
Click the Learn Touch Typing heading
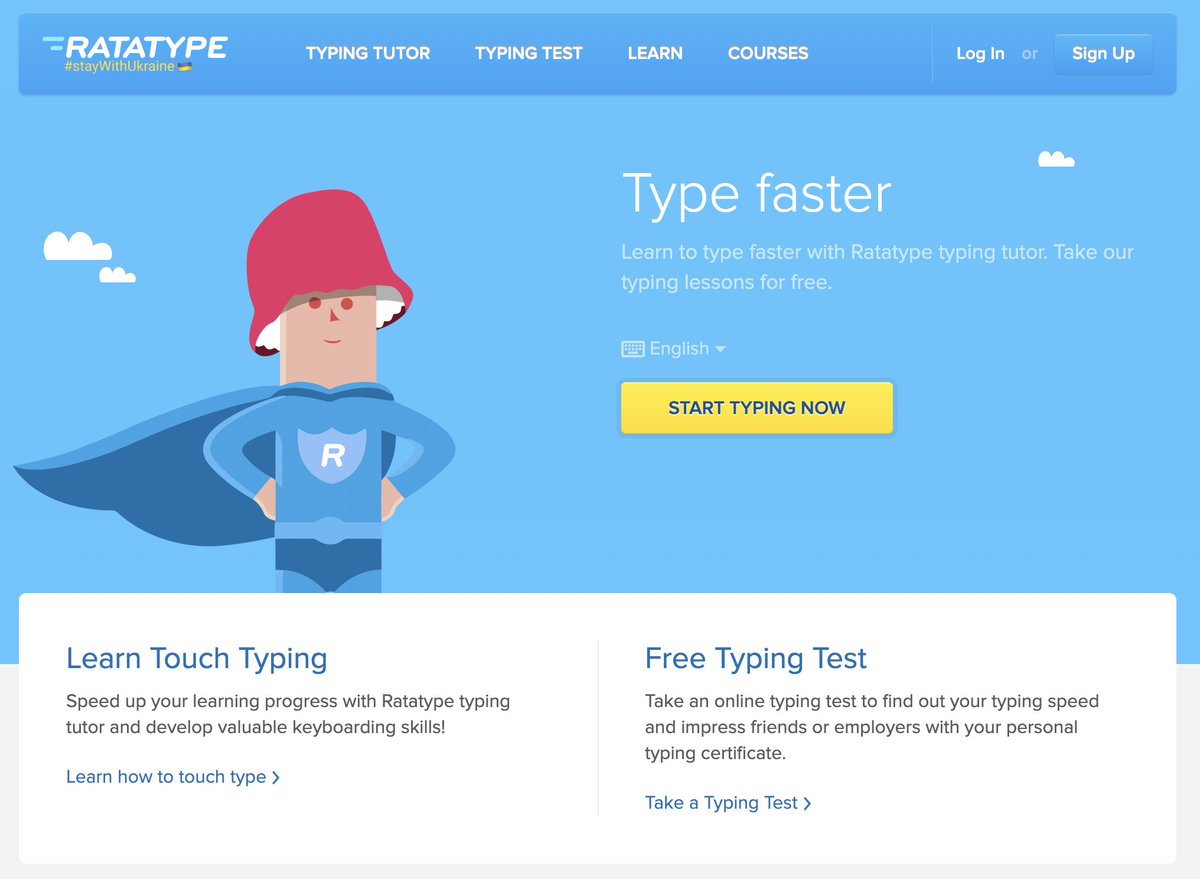point(197,658)
